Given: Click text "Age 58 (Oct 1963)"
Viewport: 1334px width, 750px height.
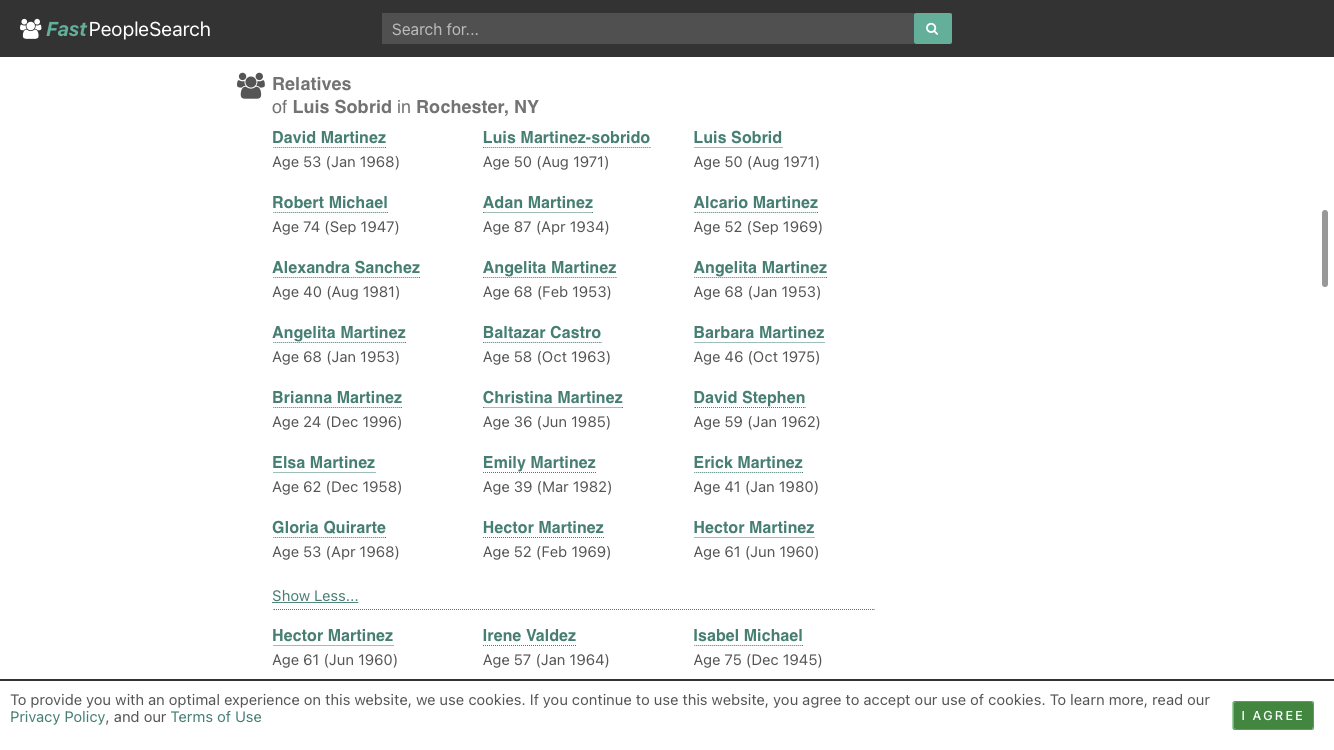Looking at the screenshot, I should [547, 357].
